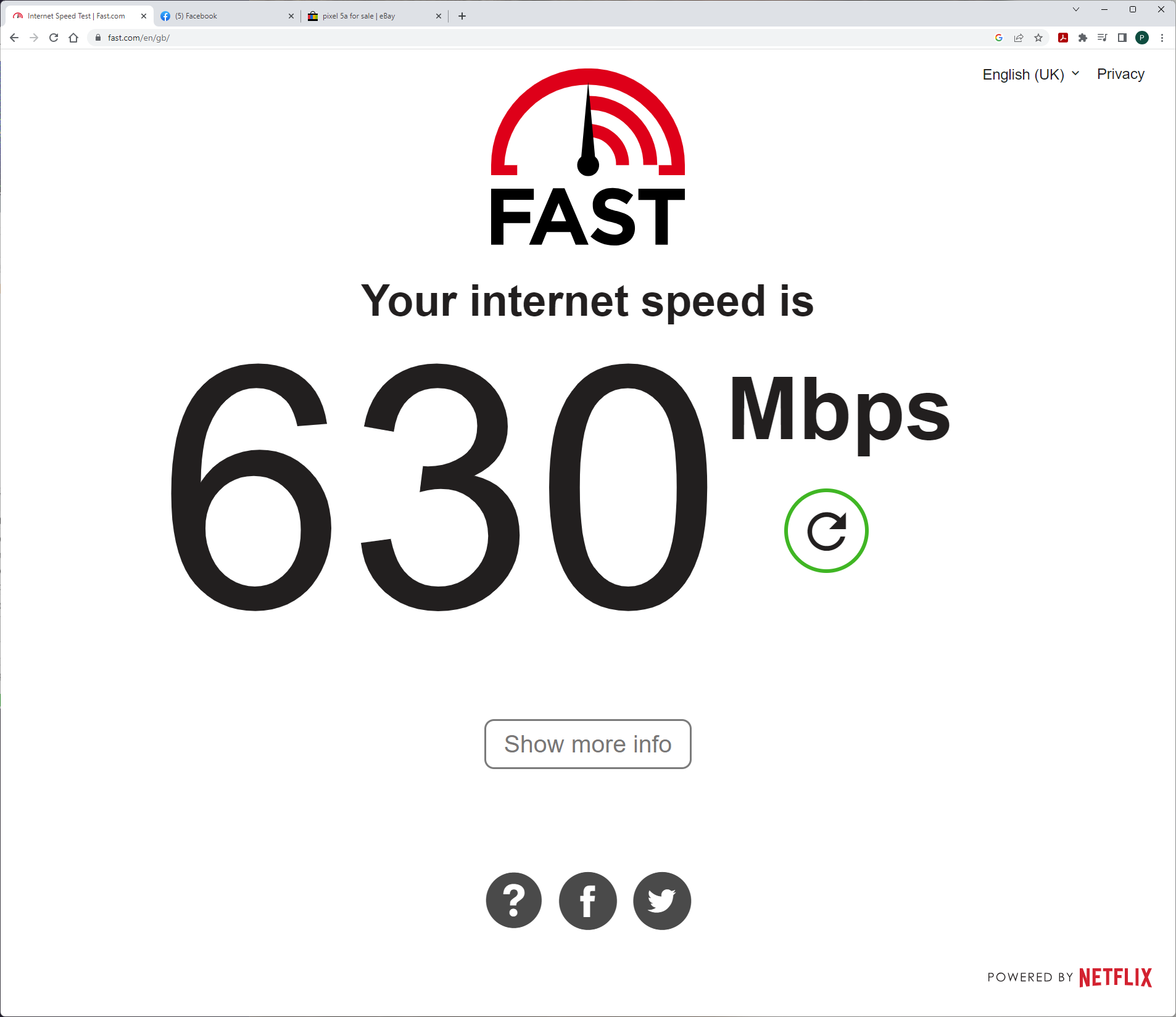Open the share this page icon
Viewport: 1176px width, 1017px height.
pos(1019,38)
